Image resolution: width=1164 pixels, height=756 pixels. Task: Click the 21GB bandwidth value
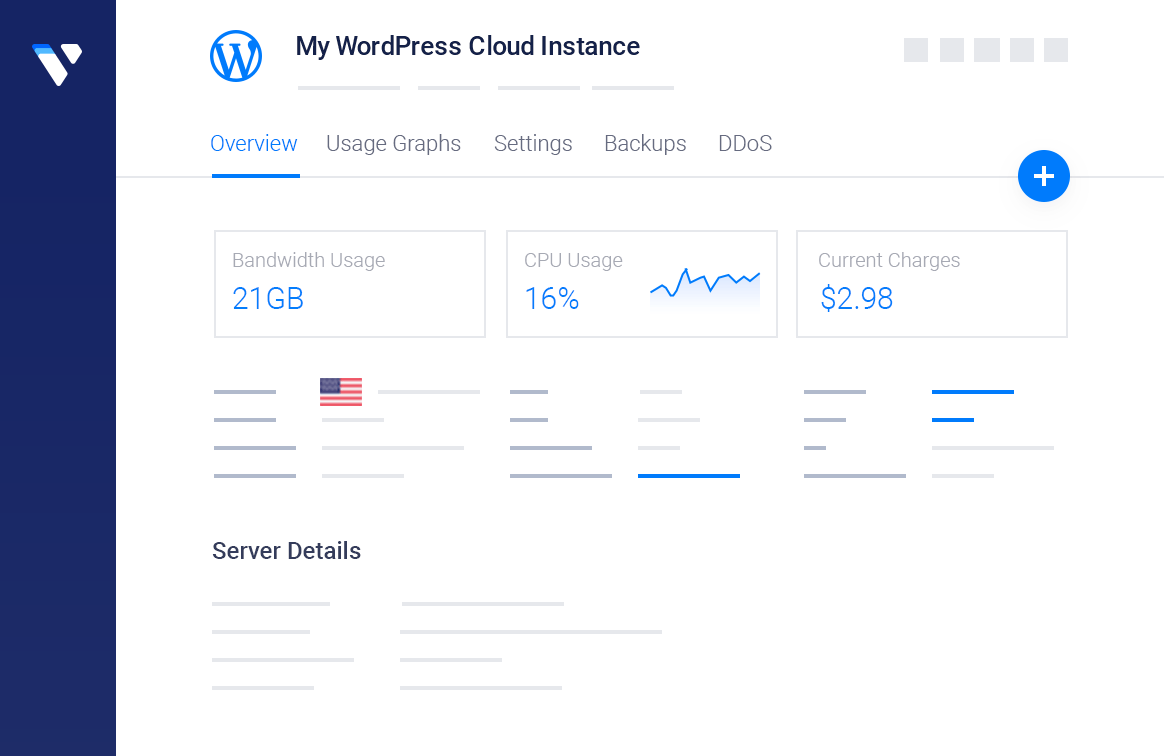pyautogui.click(x=268, y=299)
